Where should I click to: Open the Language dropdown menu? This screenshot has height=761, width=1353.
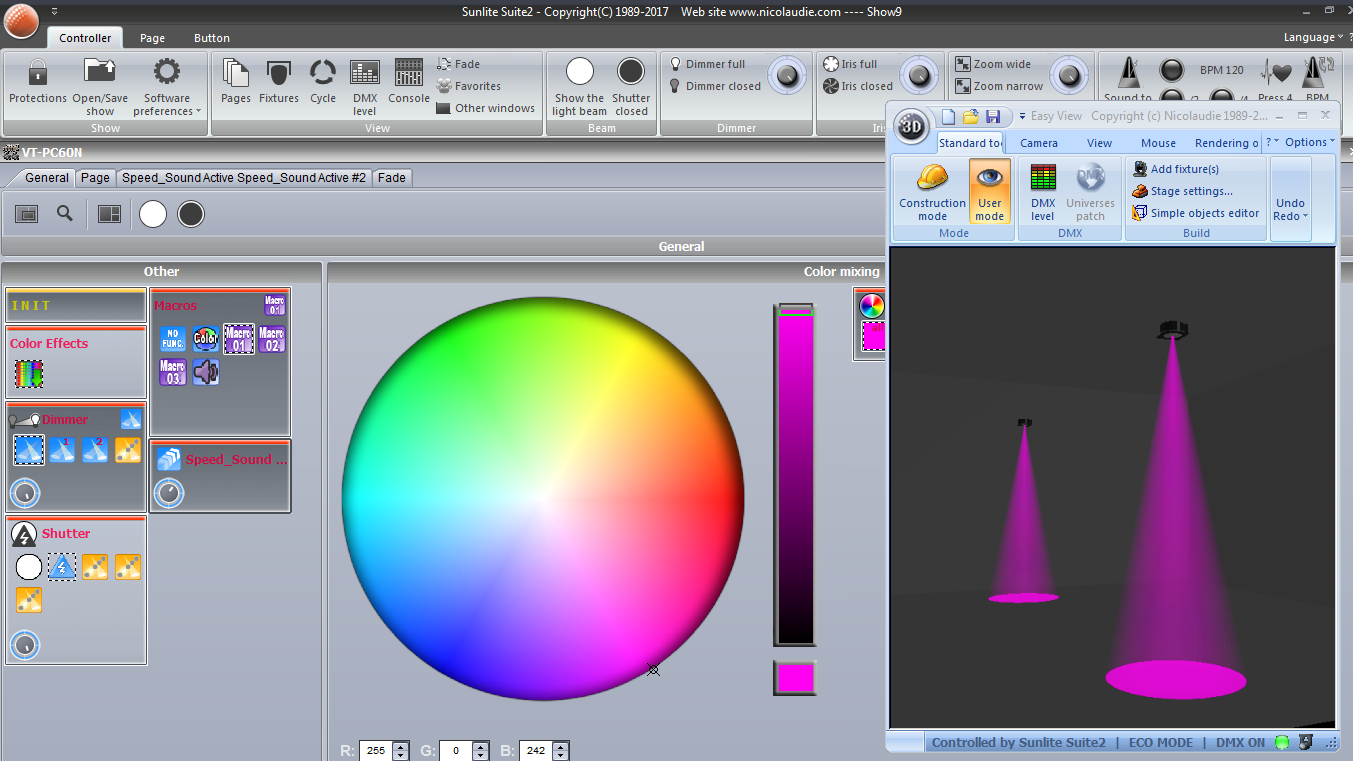(x=1312, y=37)
